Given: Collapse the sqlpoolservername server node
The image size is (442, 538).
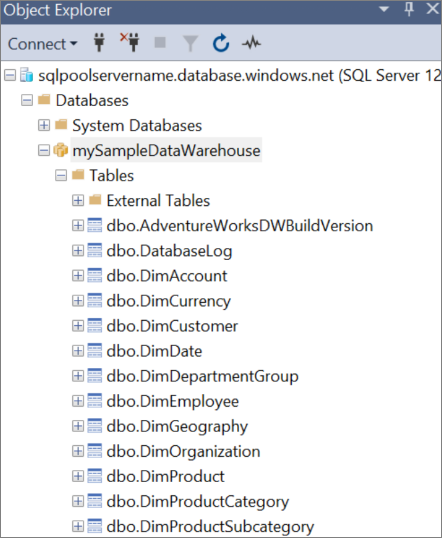Looking at the screenshot, I should (x=10, y=75).
